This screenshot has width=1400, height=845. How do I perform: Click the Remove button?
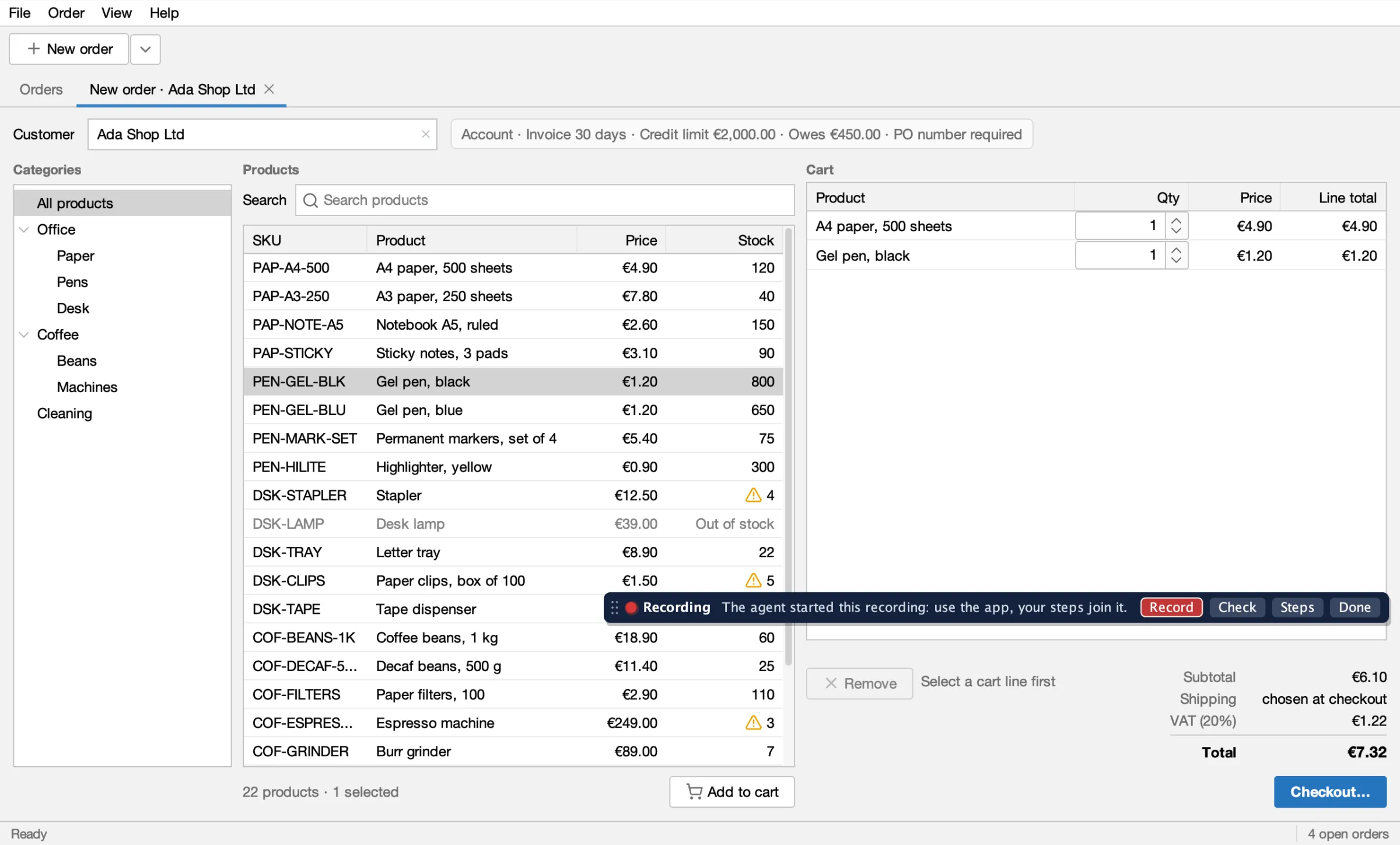pos(859,683)
